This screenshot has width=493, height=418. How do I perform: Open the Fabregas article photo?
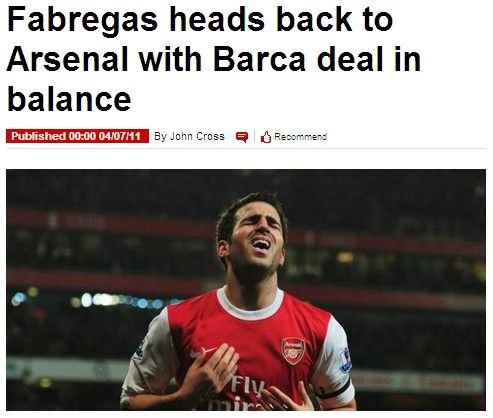tap(246, 290)
